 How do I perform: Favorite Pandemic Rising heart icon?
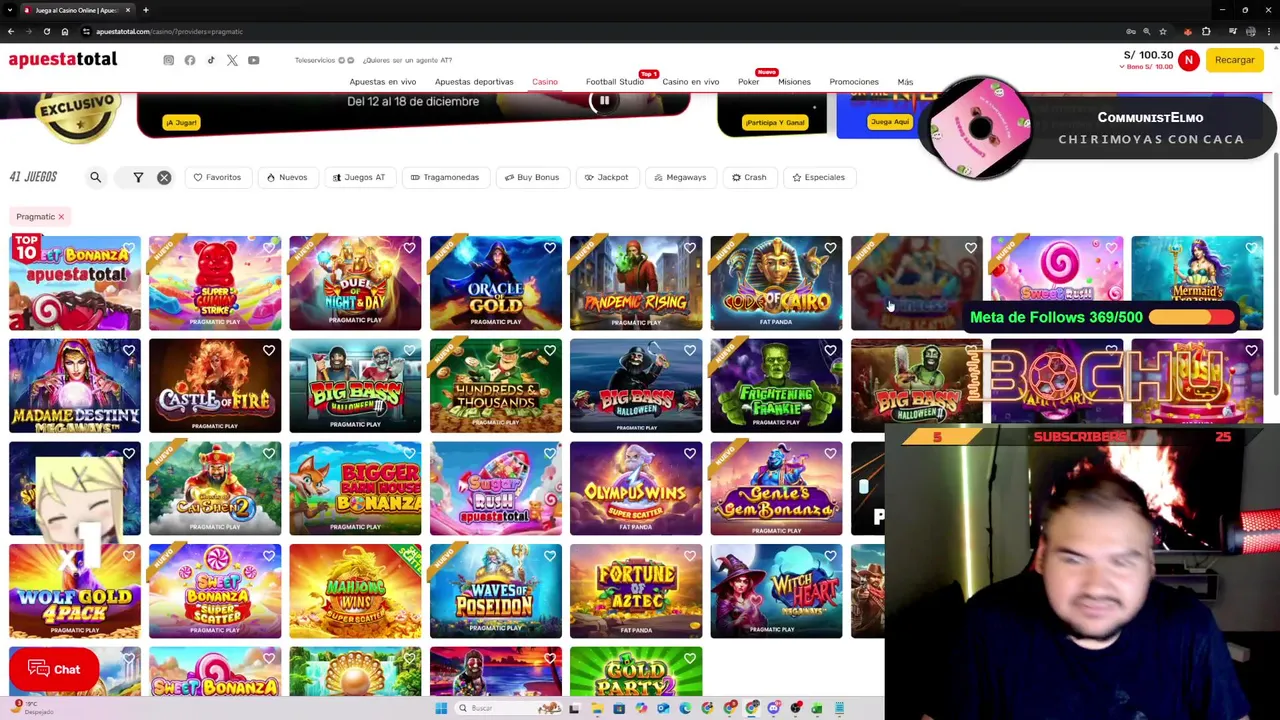tap(690, 248)
